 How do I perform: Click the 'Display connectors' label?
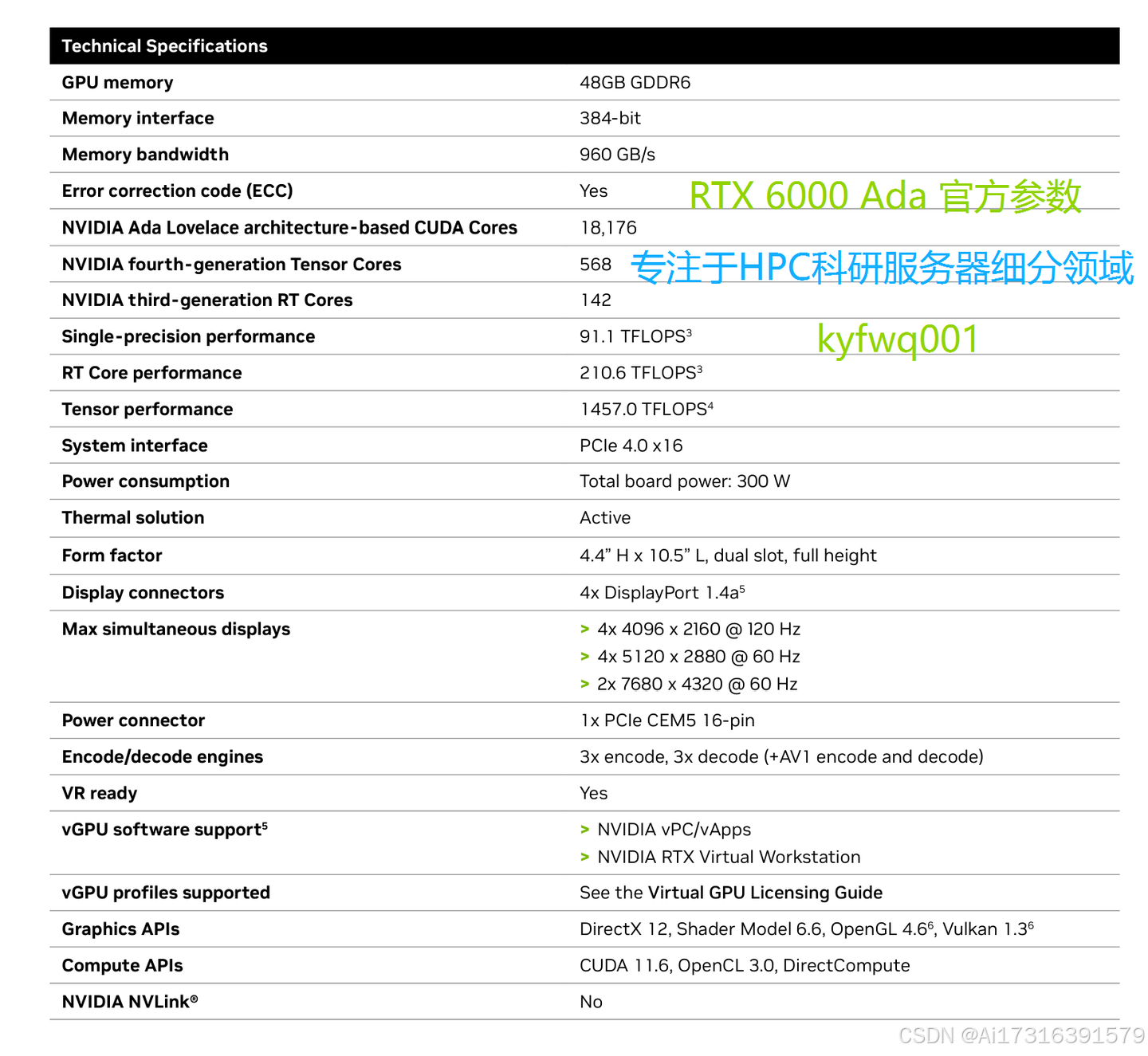coord(143,593)
